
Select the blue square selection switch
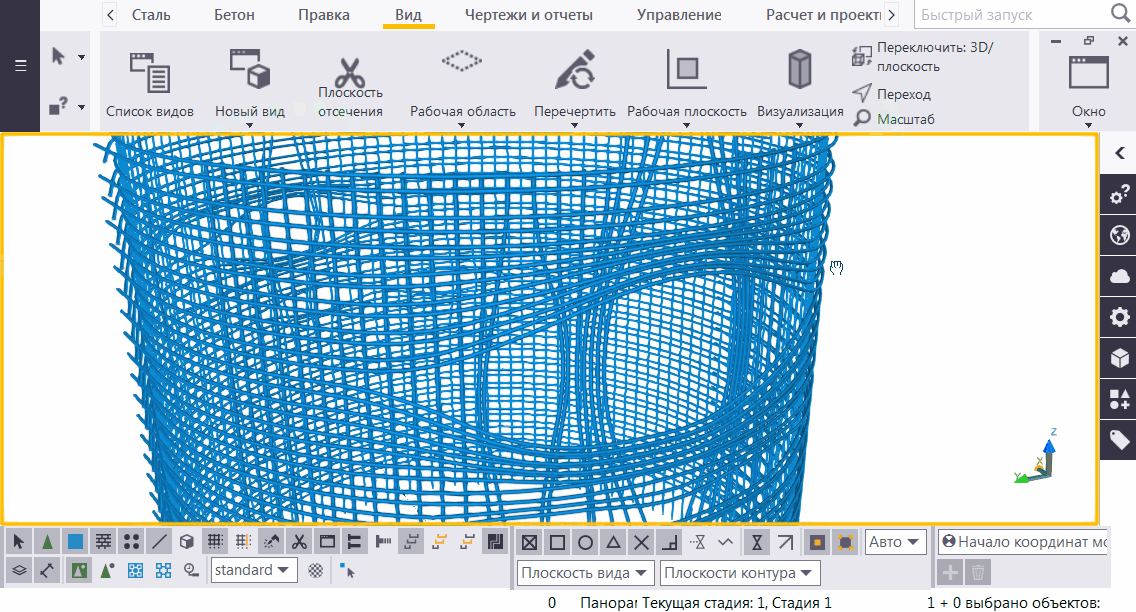tap(75, 542)
